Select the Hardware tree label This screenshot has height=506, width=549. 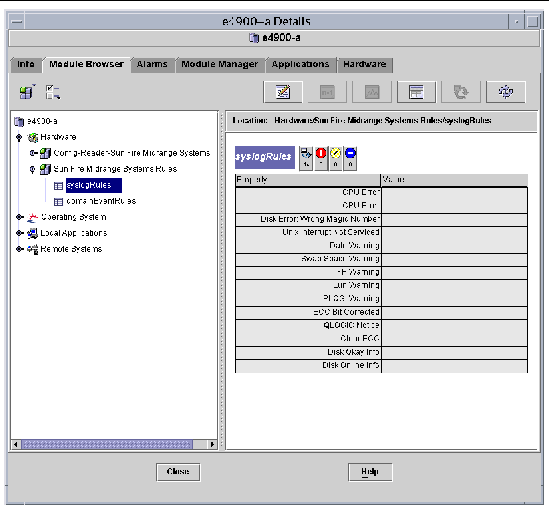point(58,137)
